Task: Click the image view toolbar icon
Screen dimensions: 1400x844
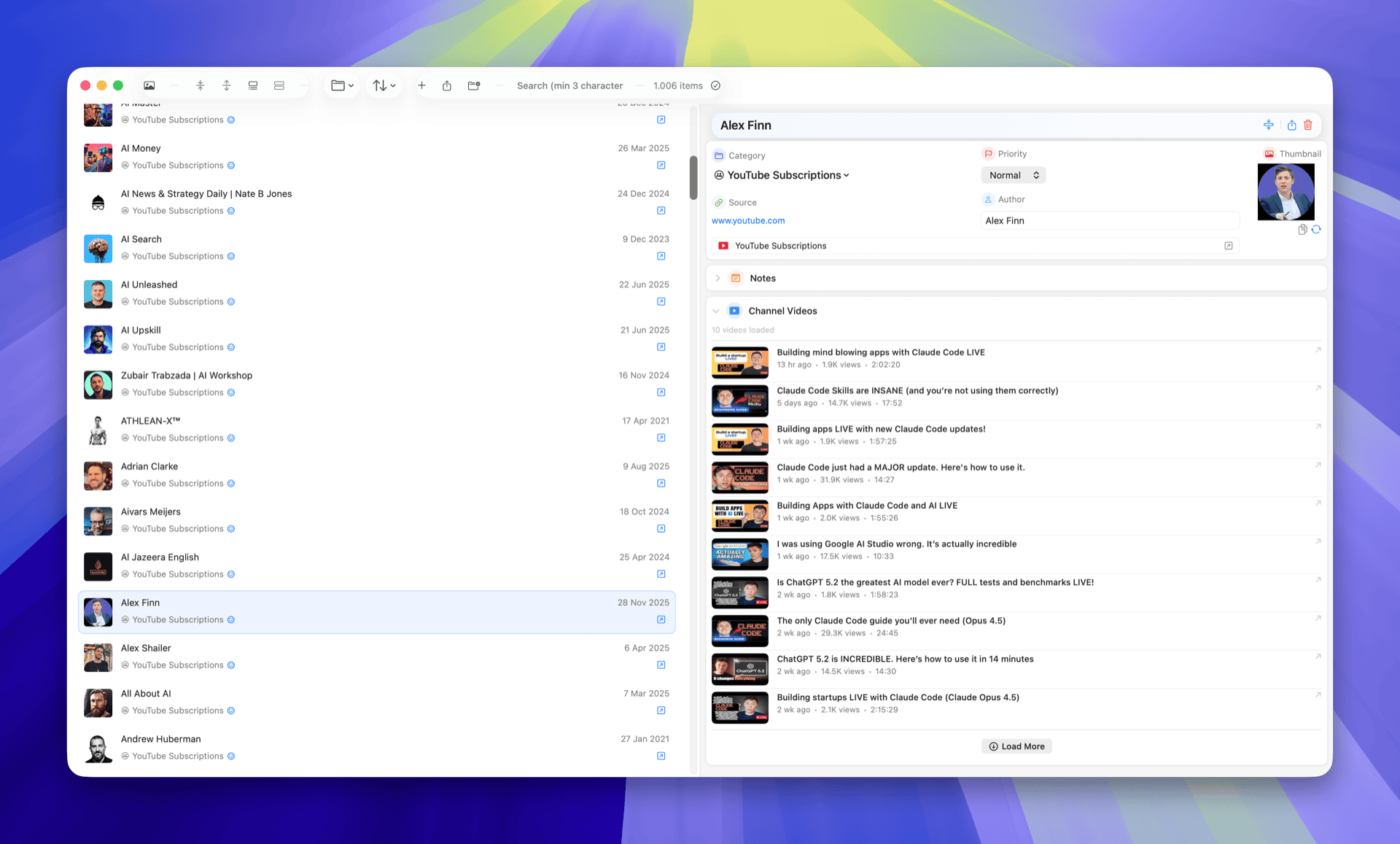Action: point(149,85)
